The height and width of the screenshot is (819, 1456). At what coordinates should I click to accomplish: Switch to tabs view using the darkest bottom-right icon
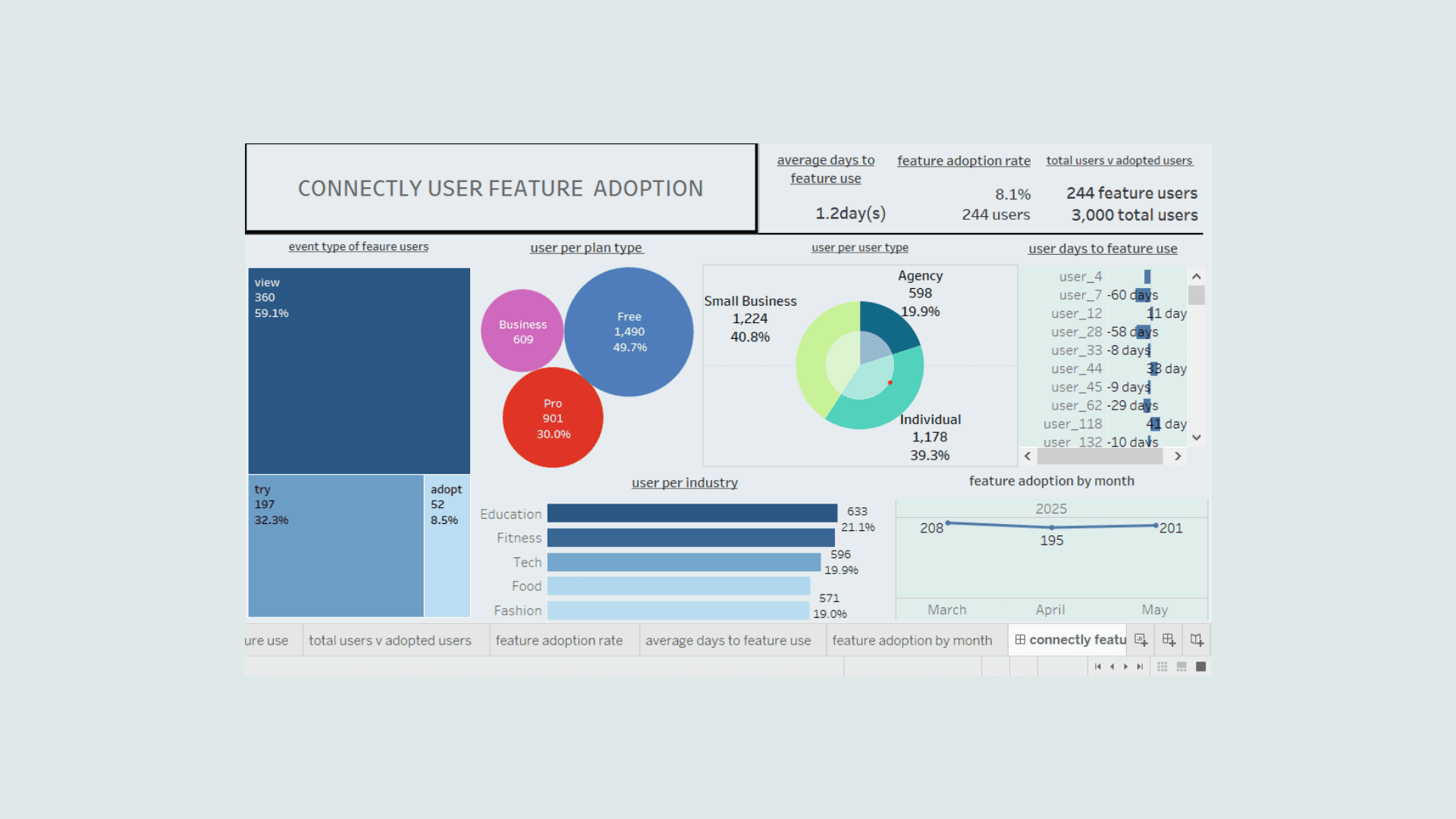tap(1201, 667)
